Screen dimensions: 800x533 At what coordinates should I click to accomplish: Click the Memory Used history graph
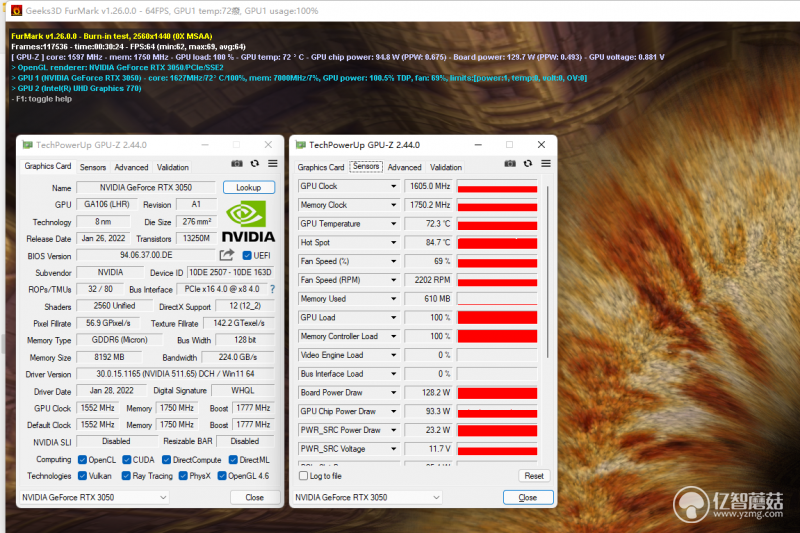pos(497,299)
